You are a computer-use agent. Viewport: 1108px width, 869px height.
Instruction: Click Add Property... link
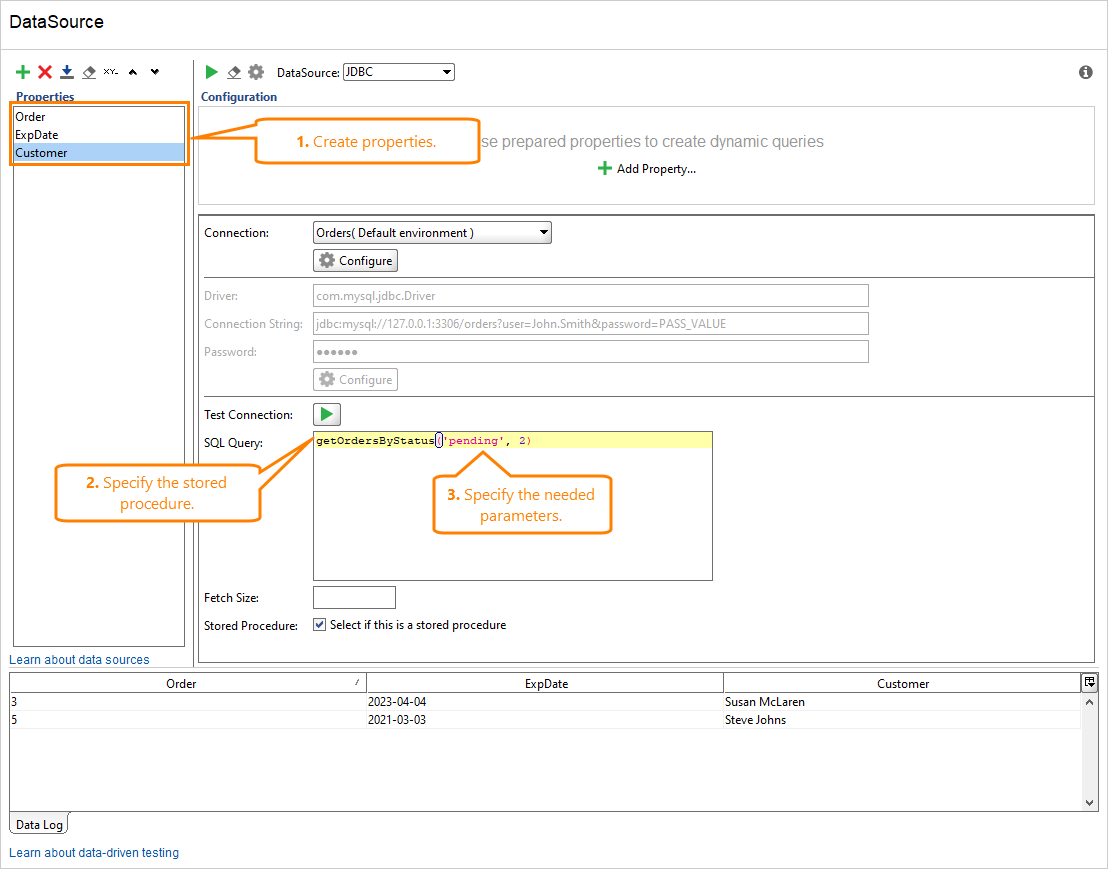coord(647,169)
